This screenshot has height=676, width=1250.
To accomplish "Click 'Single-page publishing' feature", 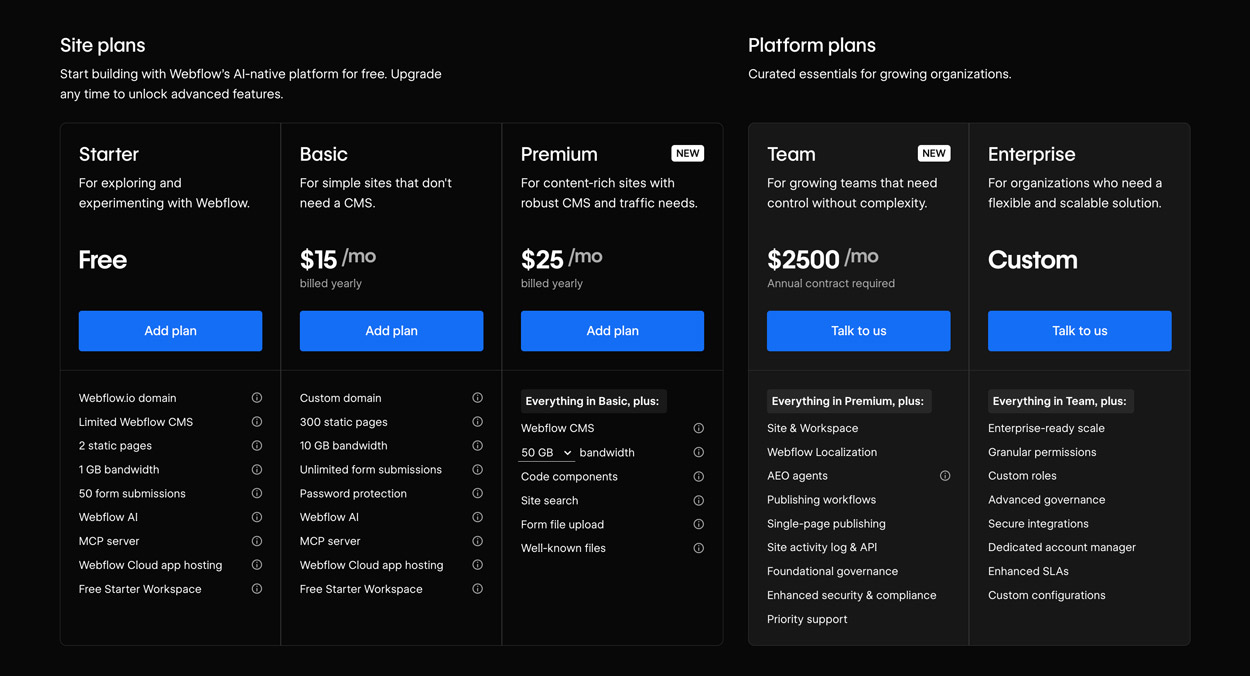I will (826, 524).
